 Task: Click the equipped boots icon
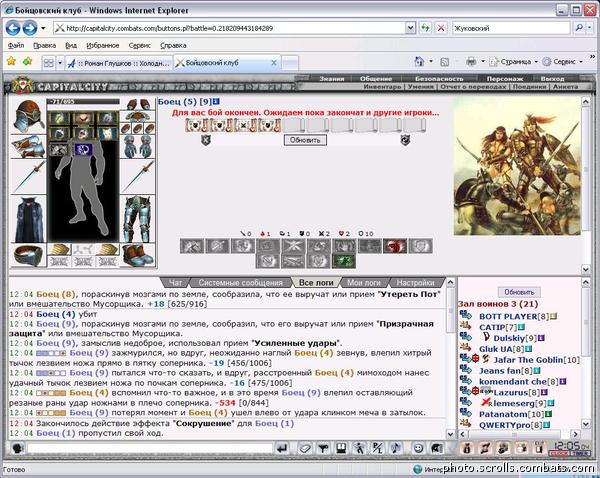tap(138, 255)
